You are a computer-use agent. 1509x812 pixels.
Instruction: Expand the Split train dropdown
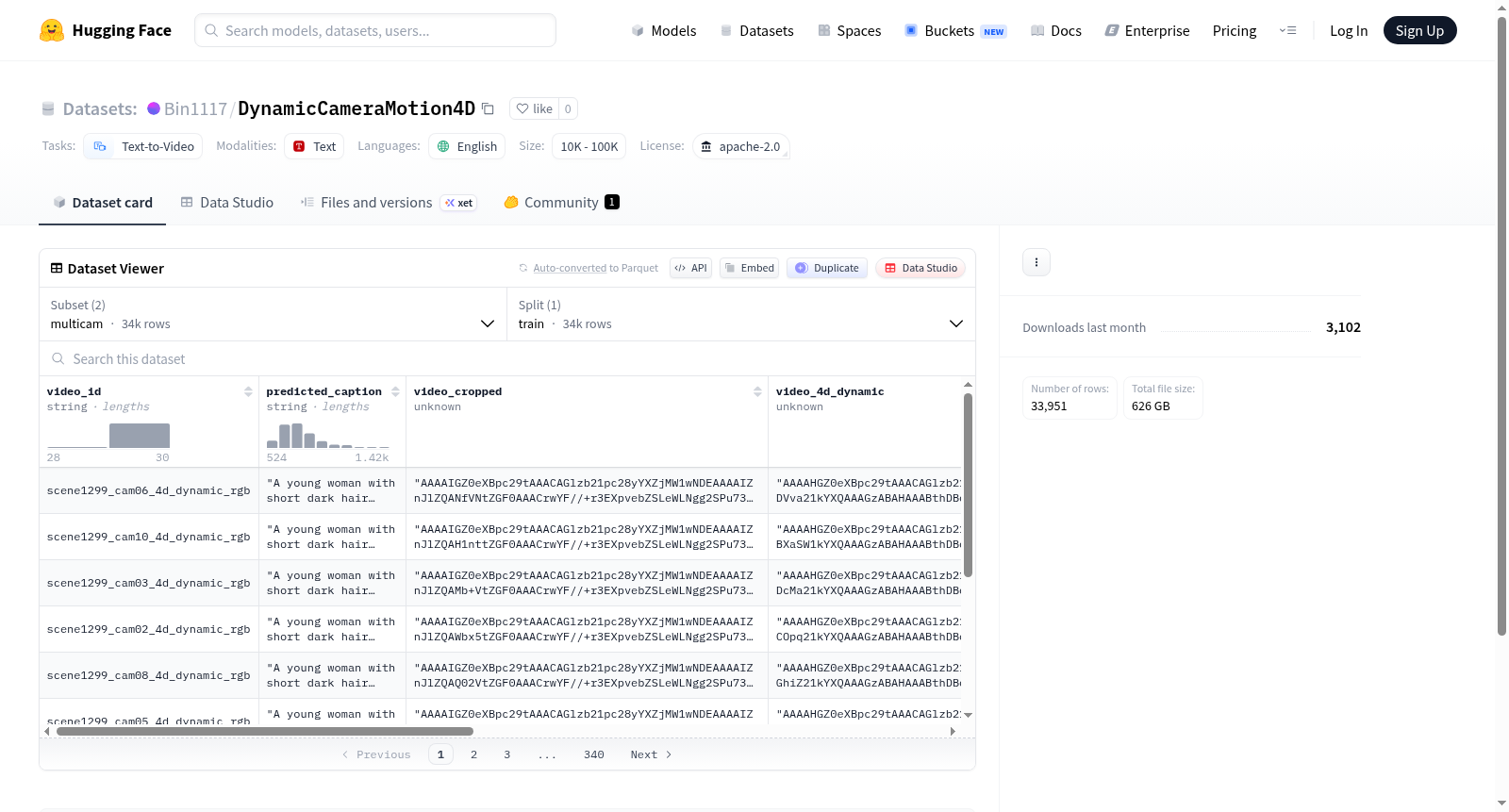click(741, 314)
